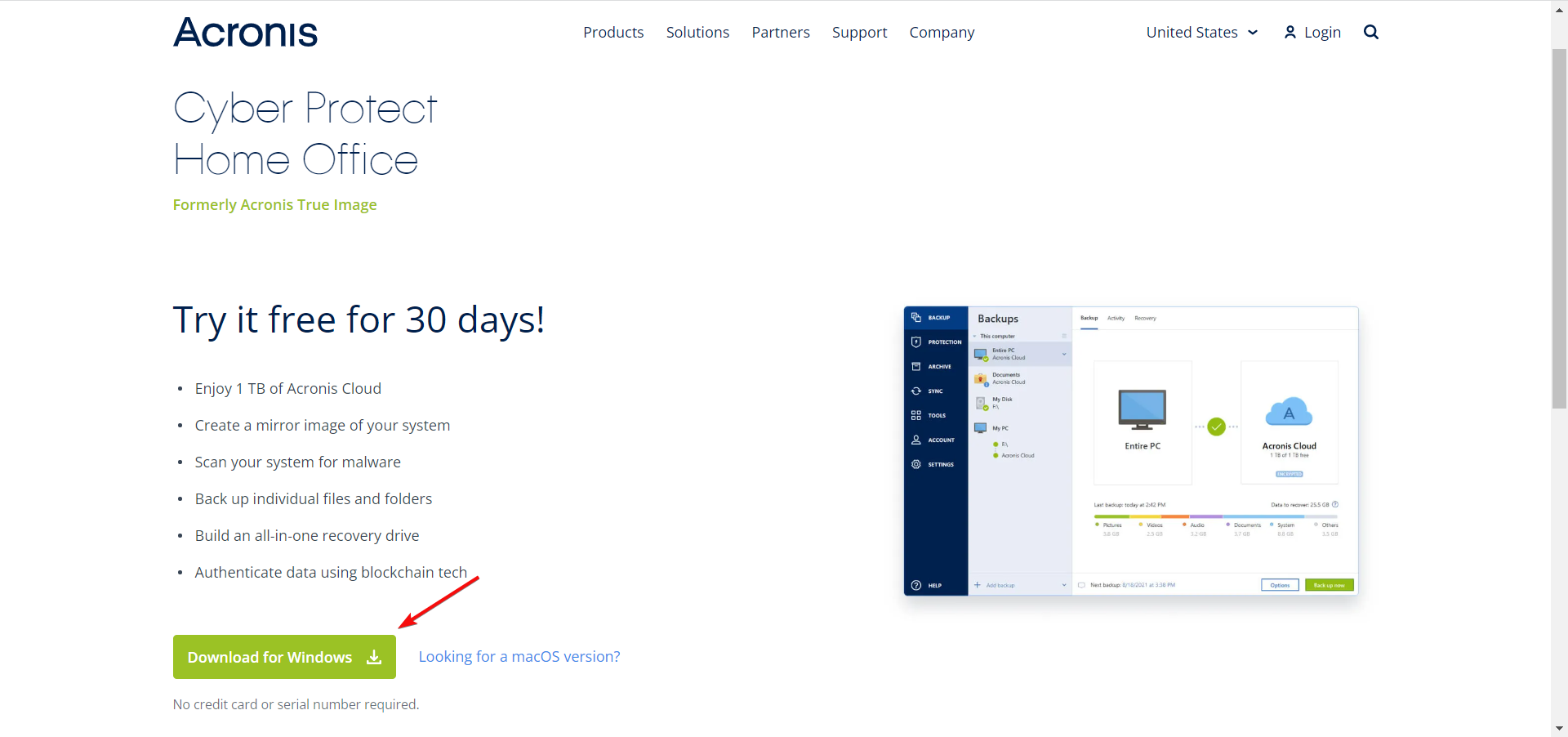Click 'No credit card or serial number required' text
Screen dimensions: 1568x737
(x=296, y=704)
